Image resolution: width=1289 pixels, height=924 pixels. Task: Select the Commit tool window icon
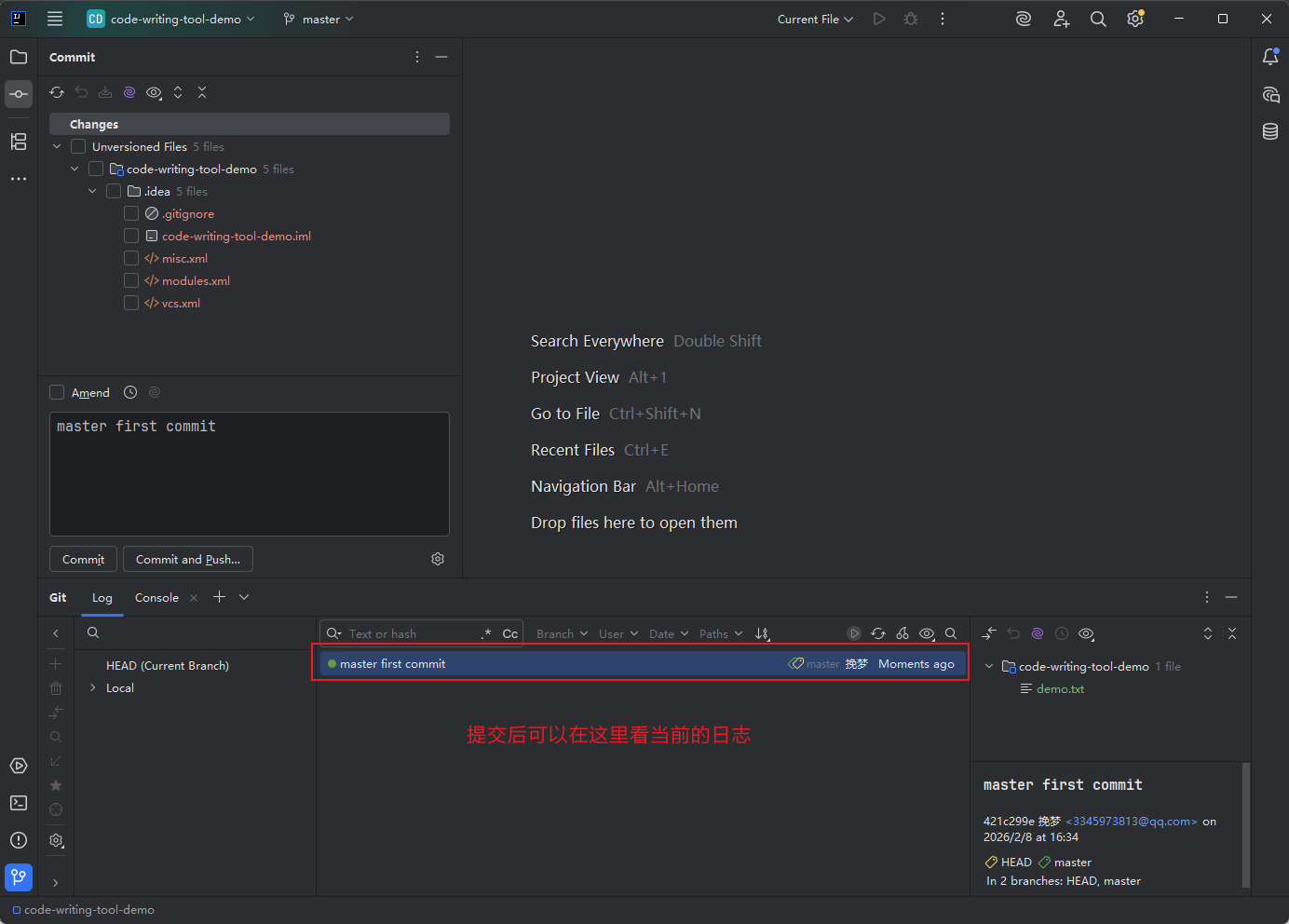tap(19, 94)
